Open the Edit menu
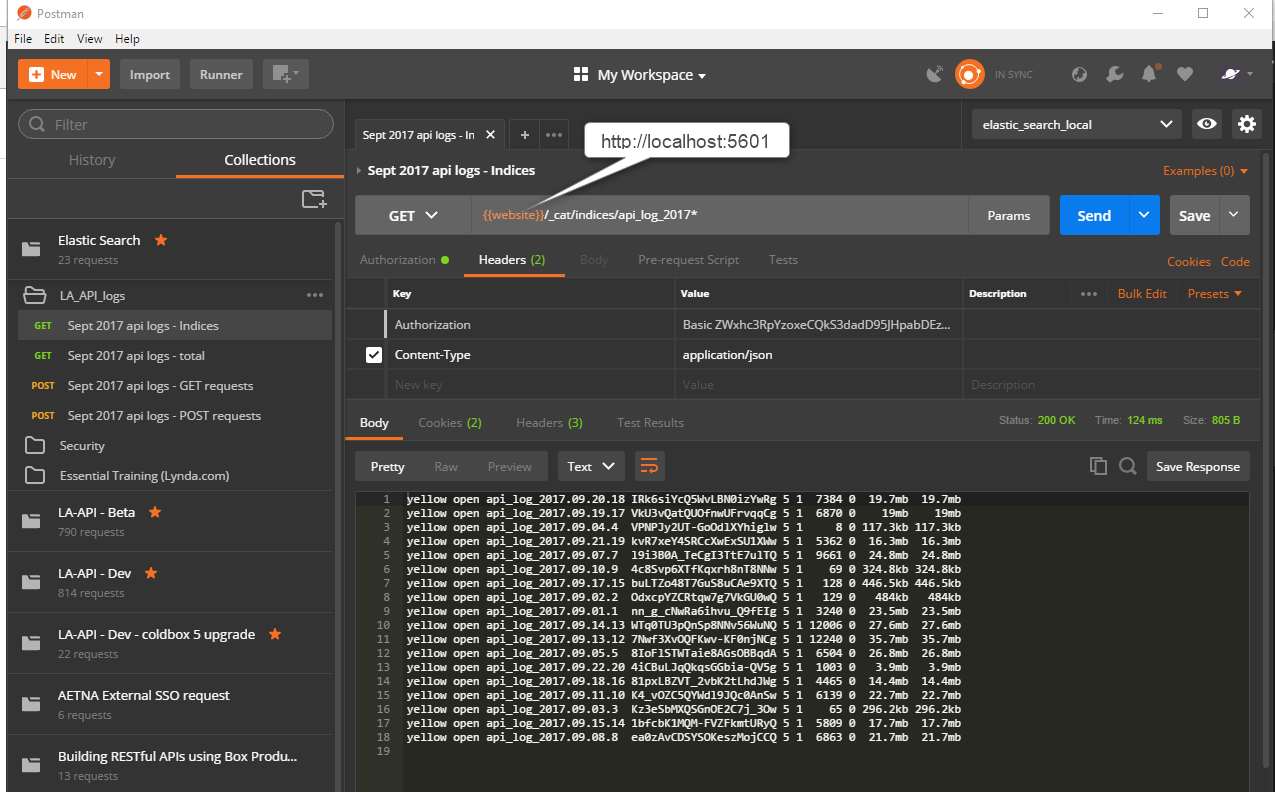Screen dimensions: 1275x792 click(54, 39)
